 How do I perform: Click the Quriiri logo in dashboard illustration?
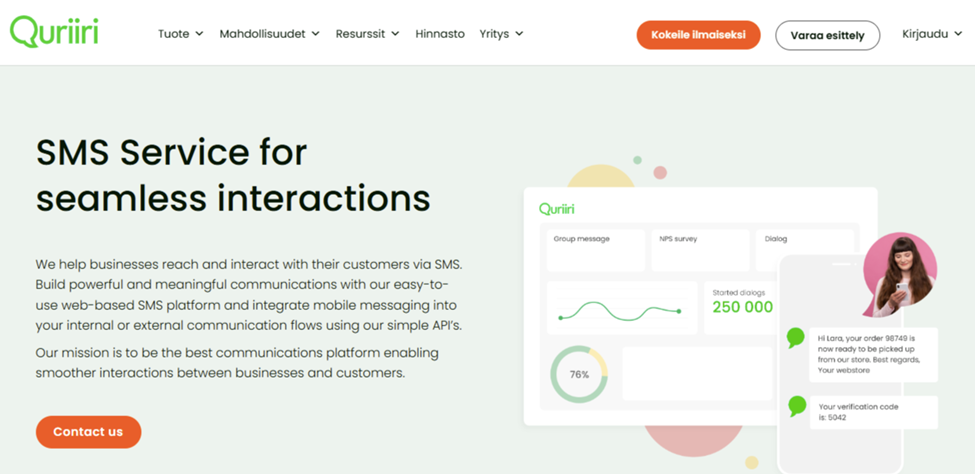coord(557,209)
